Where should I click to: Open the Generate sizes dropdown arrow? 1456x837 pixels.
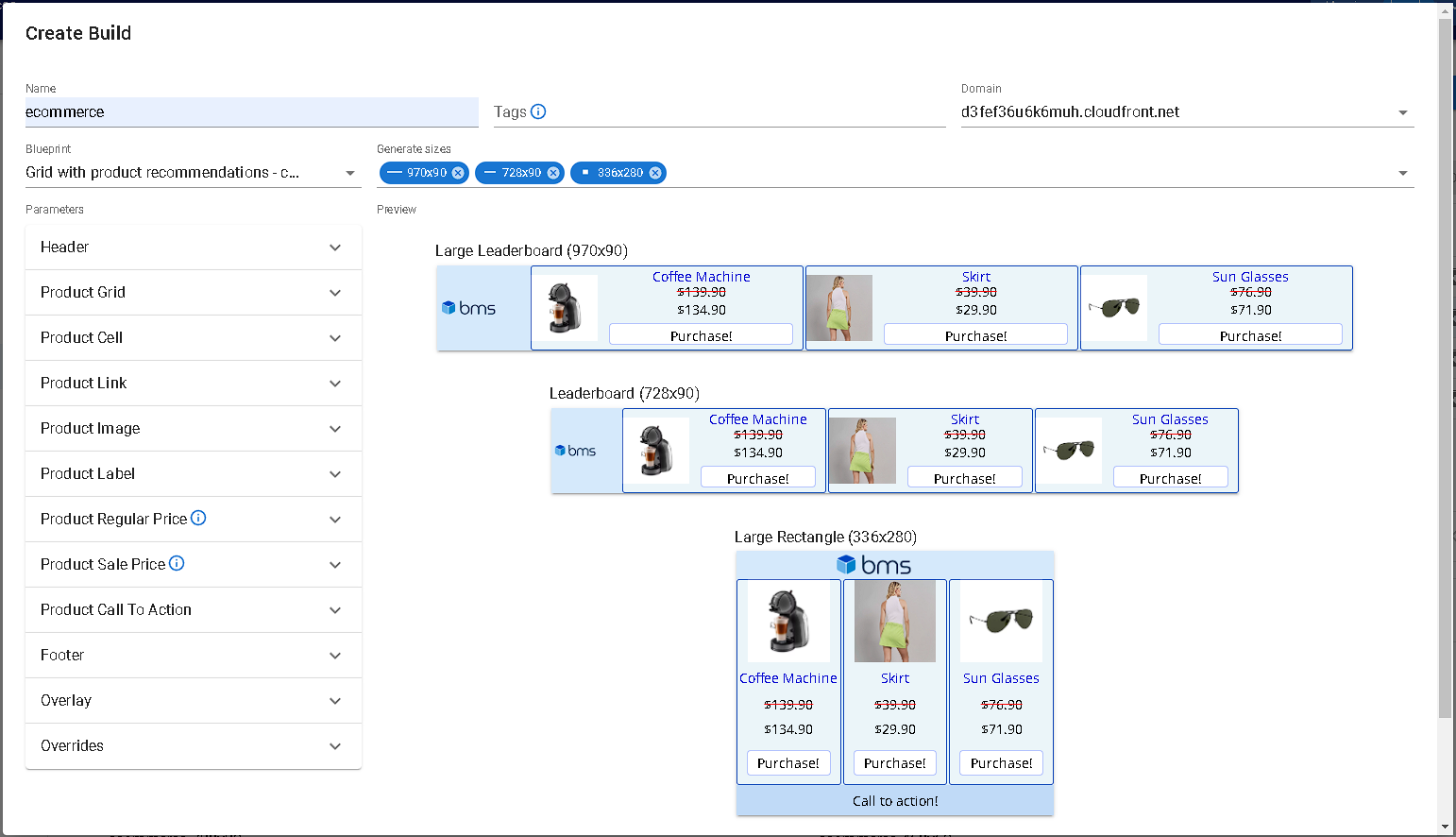(1402, 173)
